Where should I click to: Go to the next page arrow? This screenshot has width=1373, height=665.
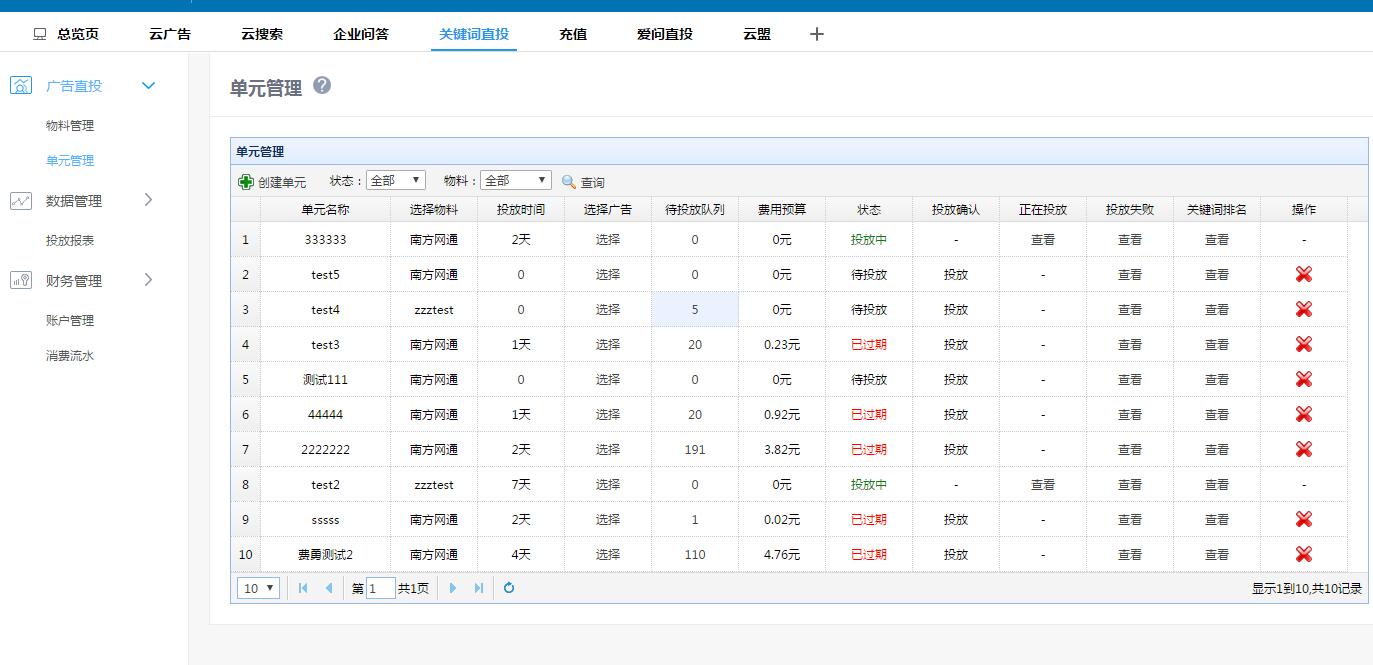click(453, 588)
